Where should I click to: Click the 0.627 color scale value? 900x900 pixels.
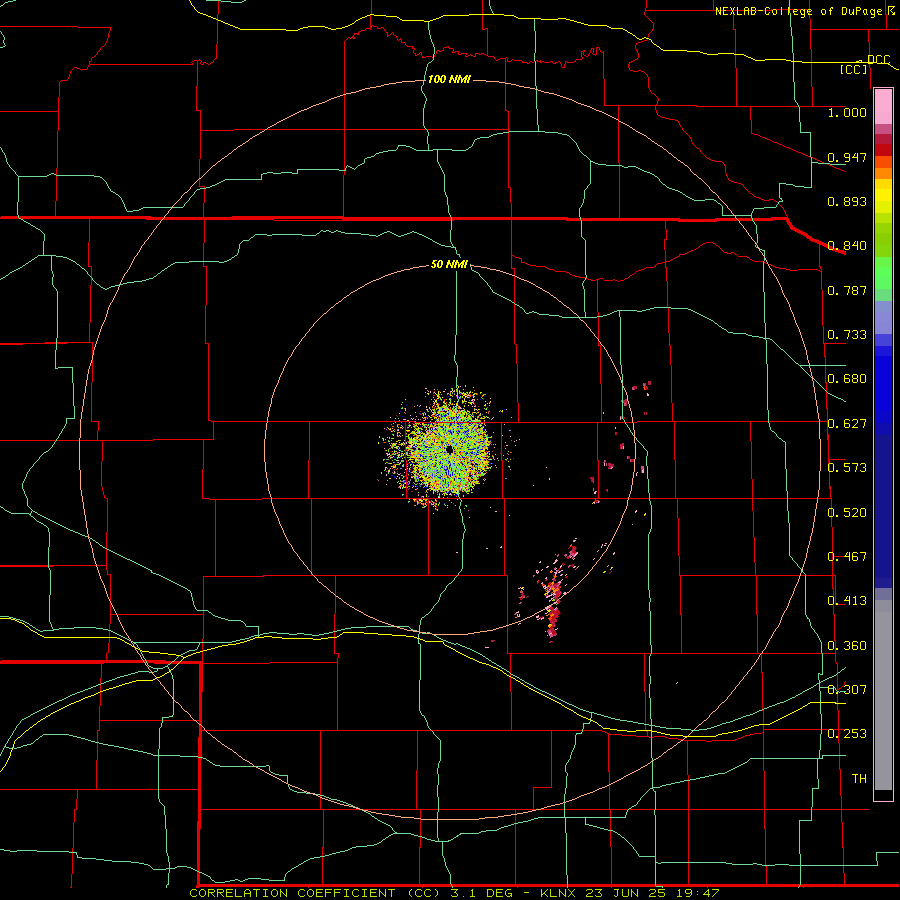click(847, 423)
